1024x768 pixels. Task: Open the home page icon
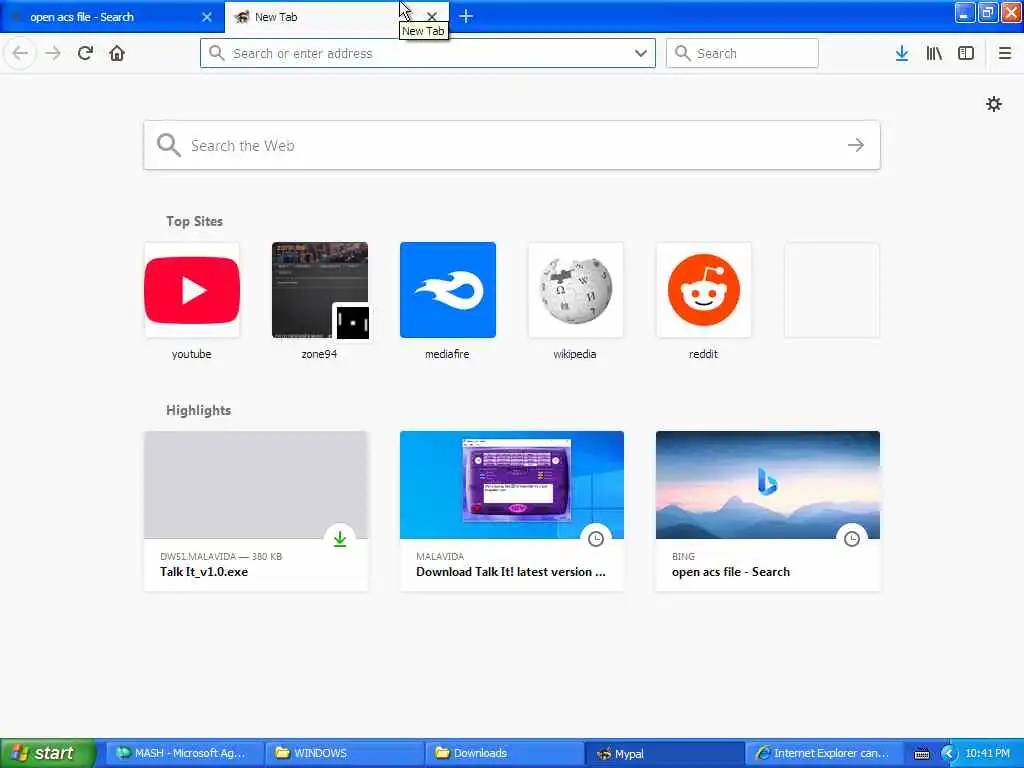coord(117,53)
